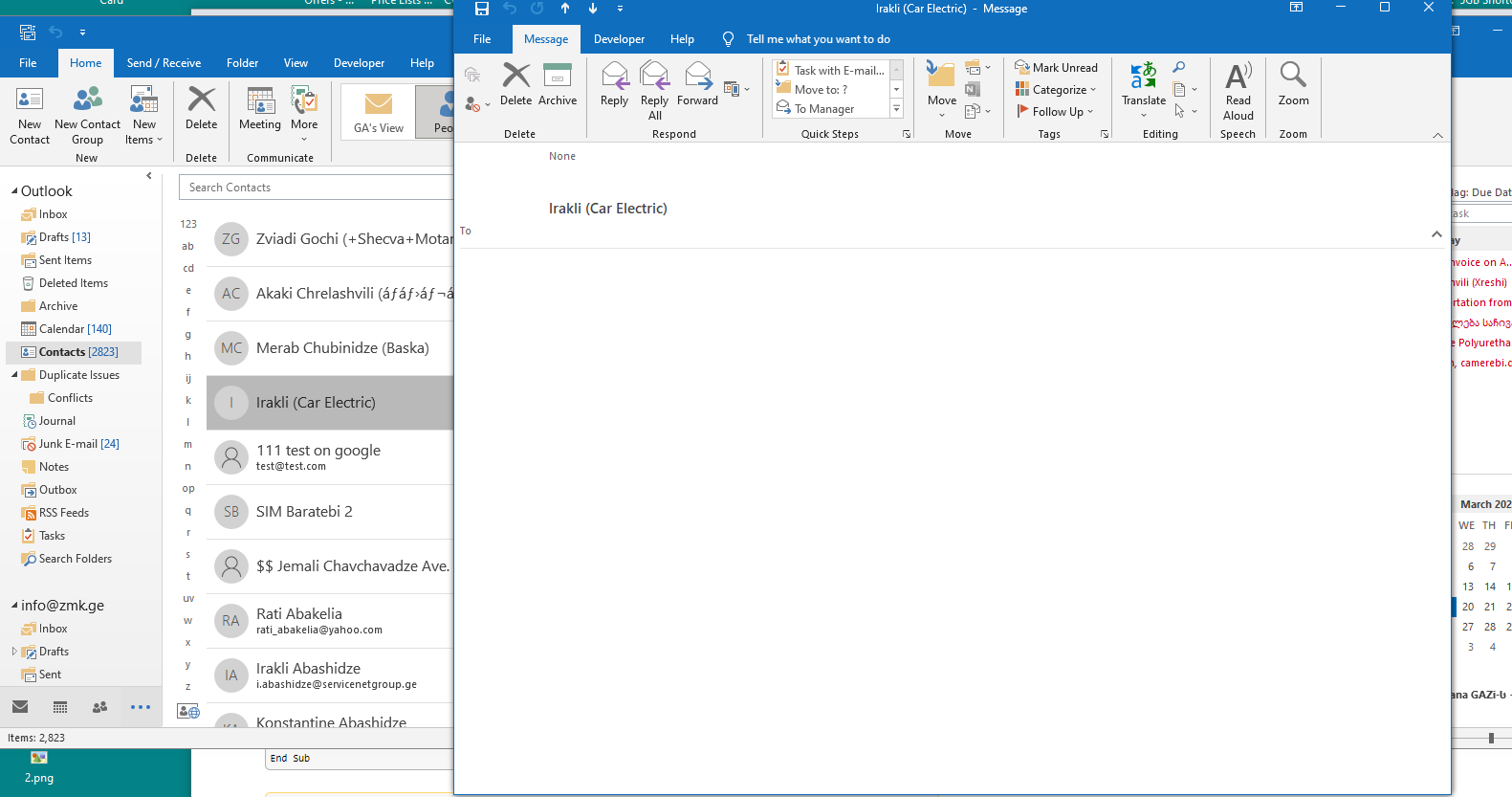Click the Move folder icon
This screenshot has height=797, width=1512.
tap(941, 75)
